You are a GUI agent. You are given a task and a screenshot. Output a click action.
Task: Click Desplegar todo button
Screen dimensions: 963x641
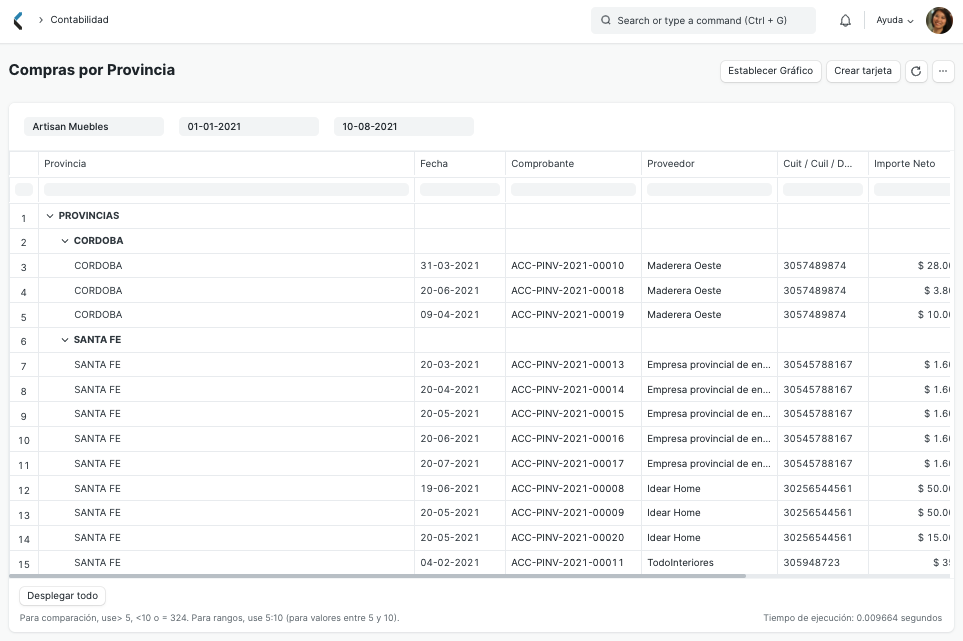pos(63,596)
